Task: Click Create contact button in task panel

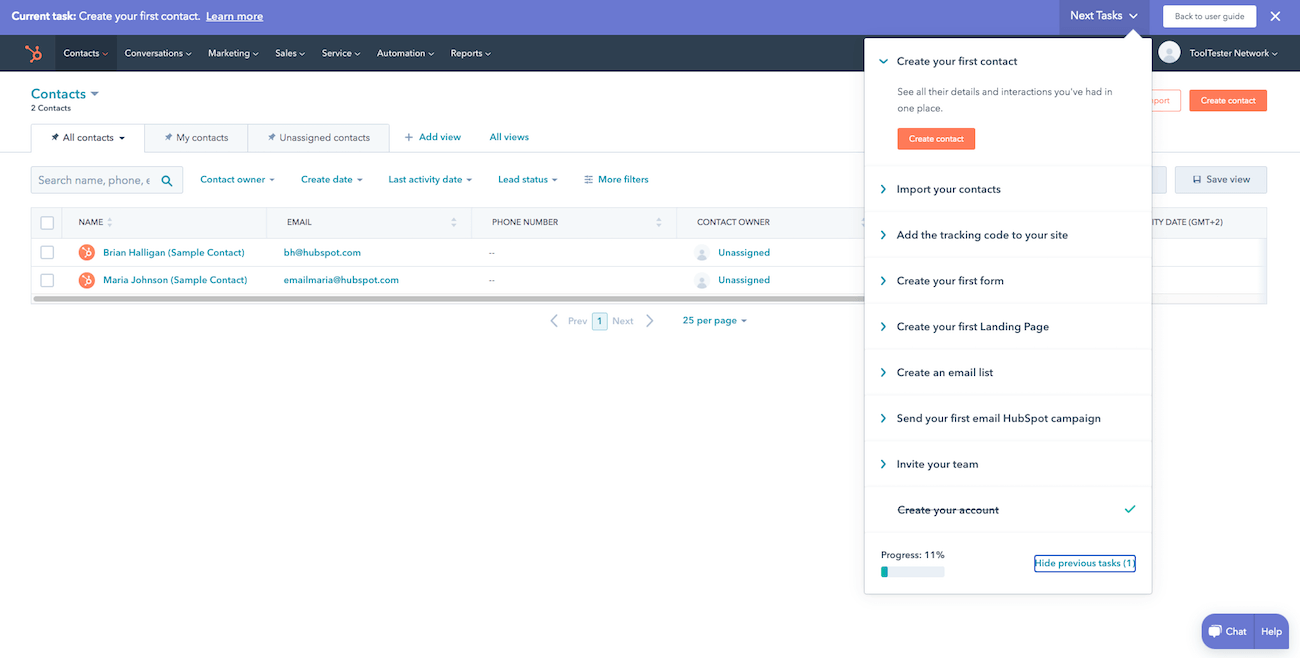Action: point(936,139)
